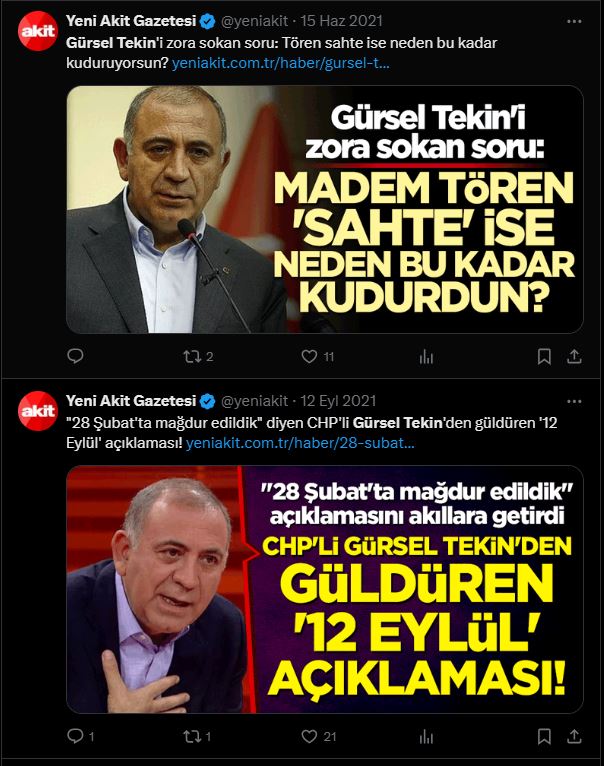The width and height of the screenshot is (604, 766).
Task: Open yeniakit.com.tr/haber/28-subat... link
Action: pyautogui.click(x=300, y=443)
